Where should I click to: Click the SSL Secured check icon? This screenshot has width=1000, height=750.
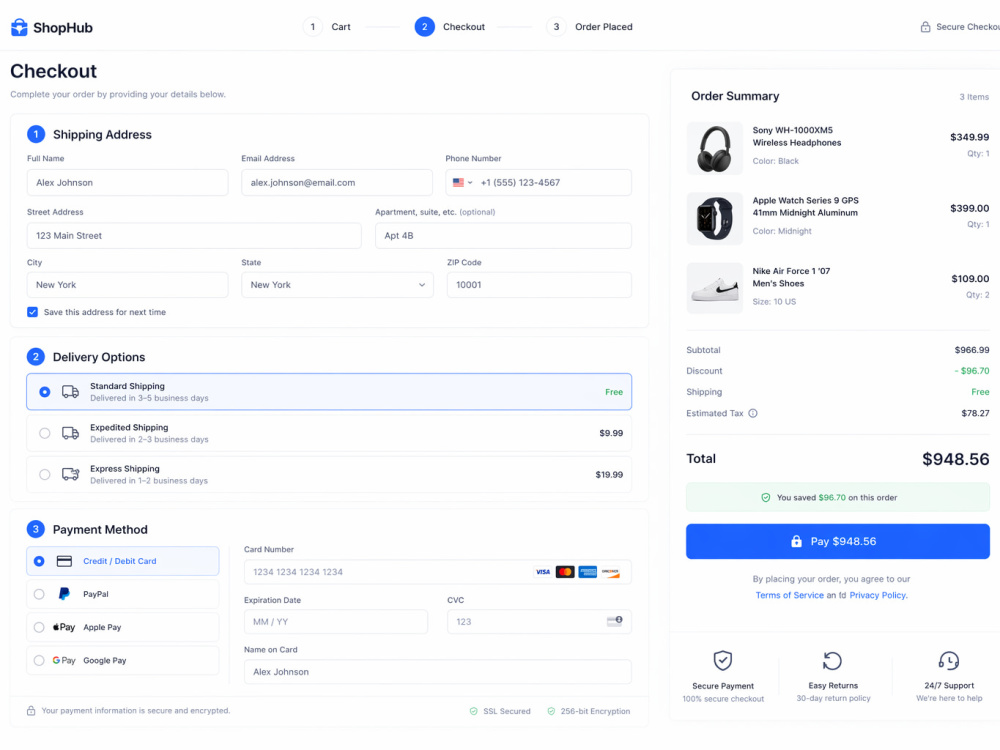pyautogui.click(x=473, y=711)
